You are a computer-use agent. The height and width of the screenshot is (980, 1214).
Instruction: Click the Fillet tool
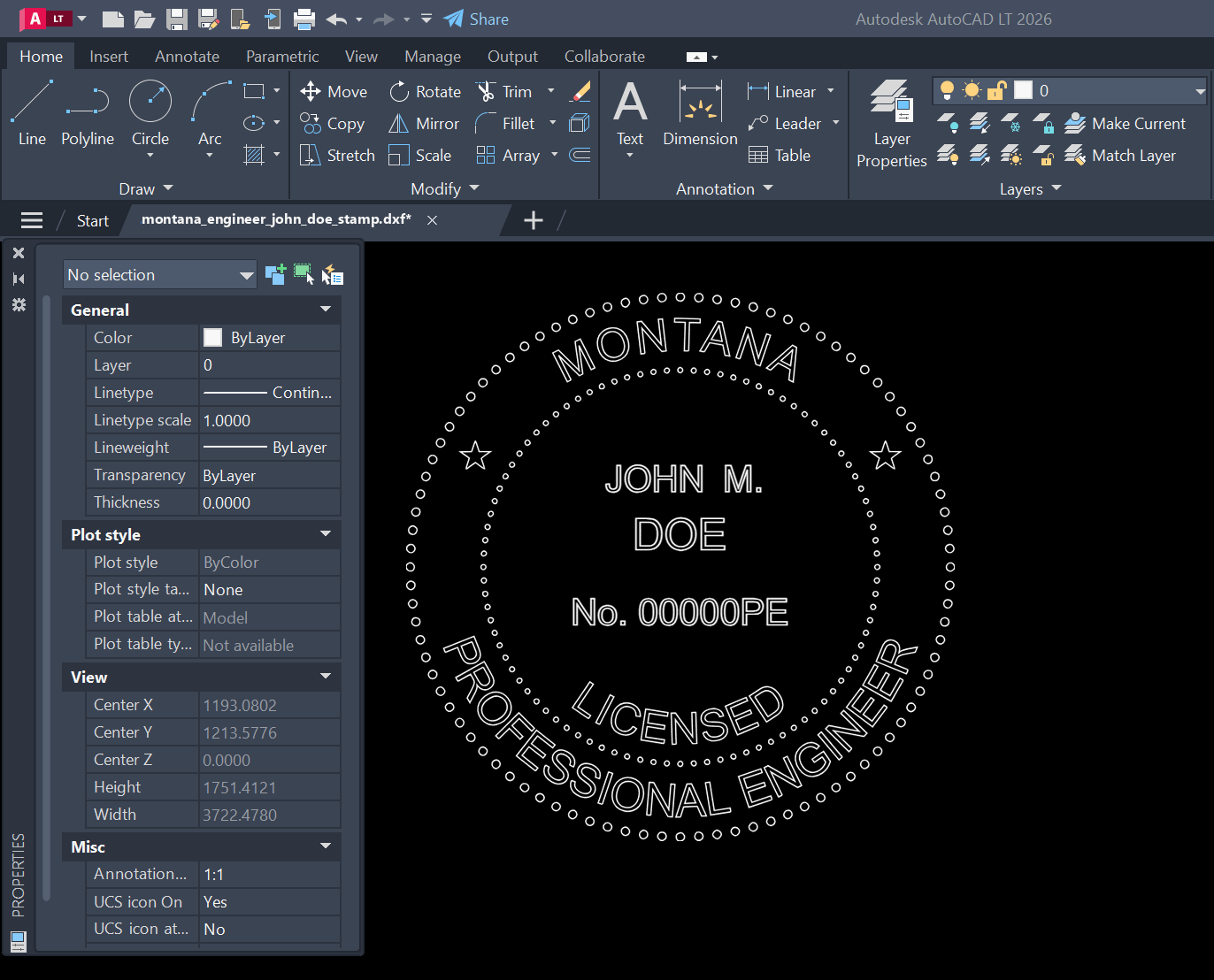click(x=505, y=124)
